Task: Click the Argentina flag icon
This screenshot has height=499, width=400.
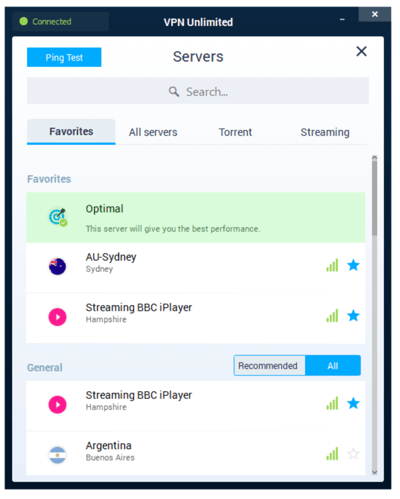Action: (x=57, y=455)
